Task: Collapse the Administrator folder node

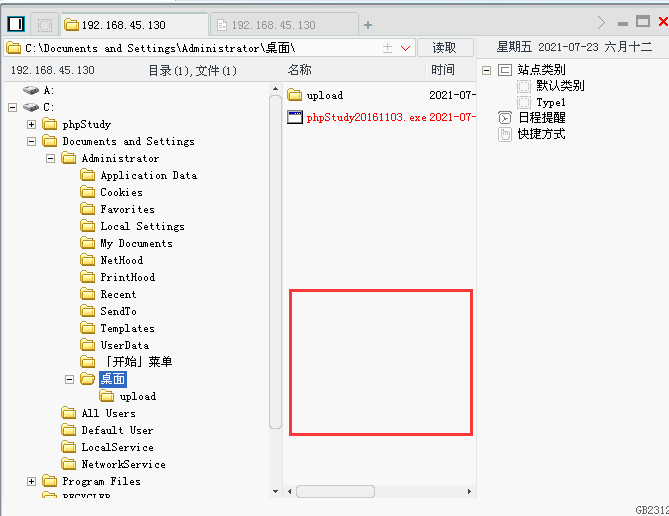Action: [50, 158]
